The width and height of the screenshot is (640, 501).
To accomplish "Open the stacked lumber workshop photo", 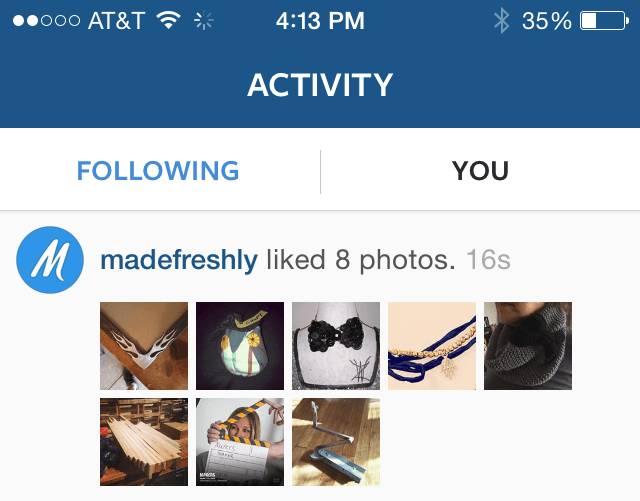I will coord(144,442).
